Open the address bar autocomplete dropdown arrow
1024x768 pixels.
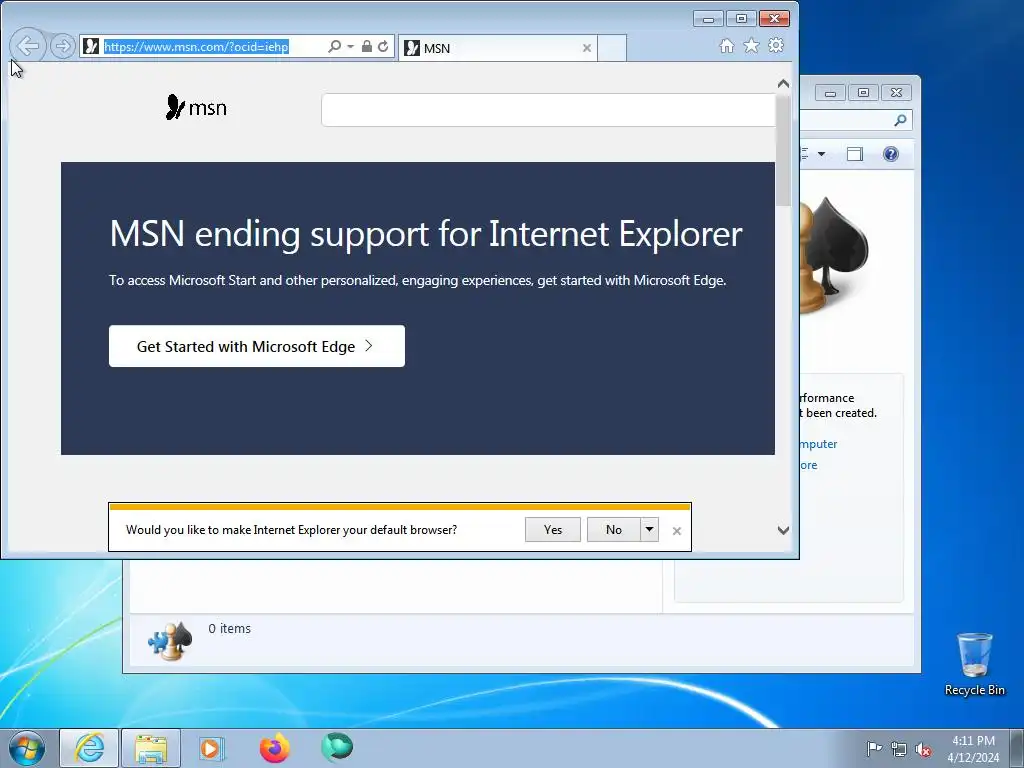(x=351, y=46)
